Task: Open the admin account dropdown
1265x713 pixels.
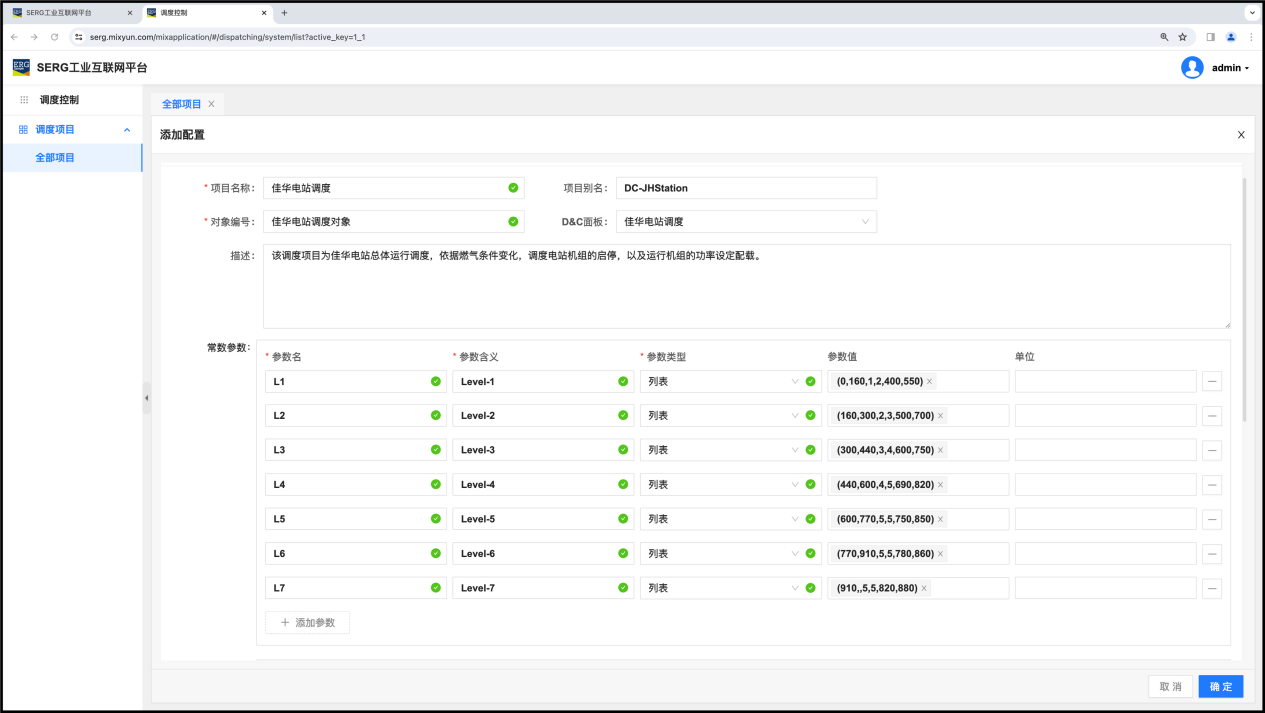Action: 1230,68
